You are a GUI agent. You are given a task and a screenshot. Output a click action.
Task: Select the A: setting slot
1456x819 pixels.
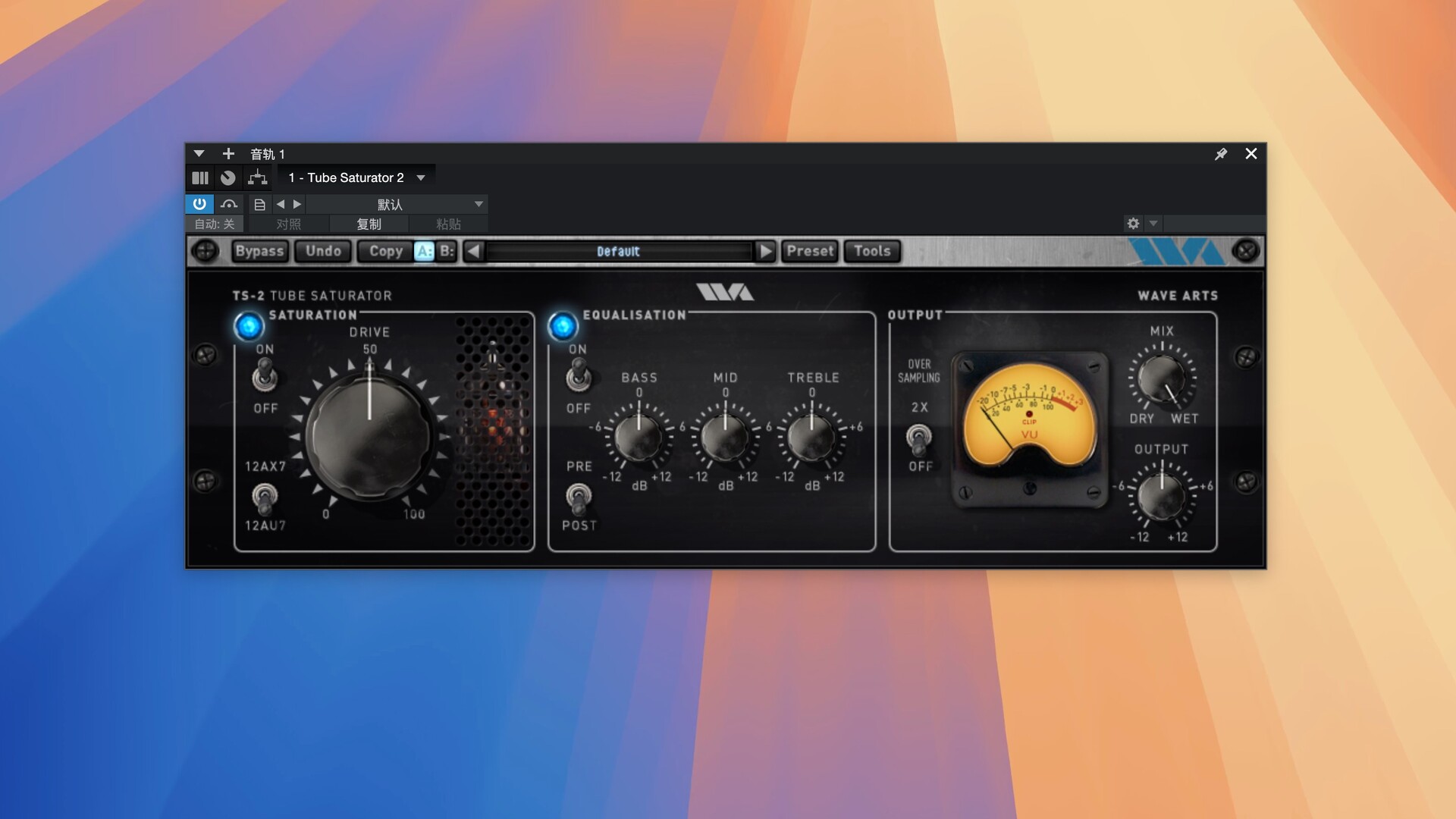coord(425,251)
